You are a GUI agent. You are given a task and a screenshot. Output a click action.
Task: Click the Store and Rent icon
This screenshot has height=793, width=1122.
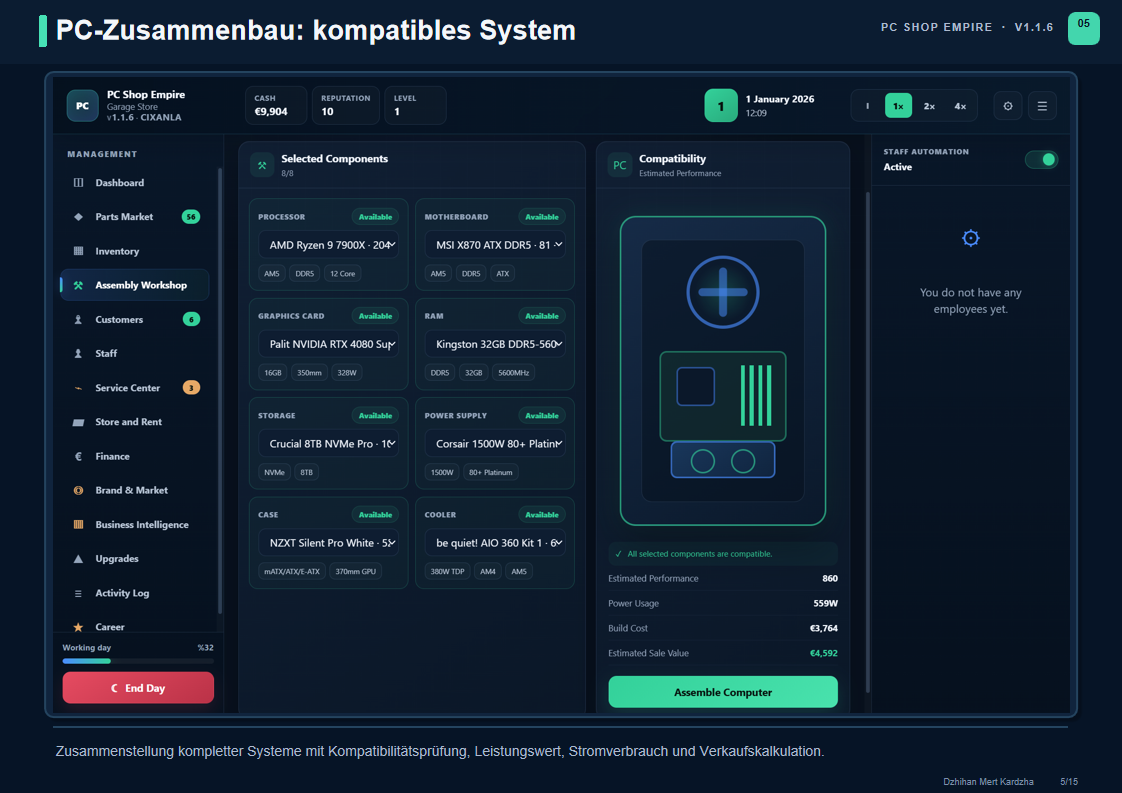point(79,422)
